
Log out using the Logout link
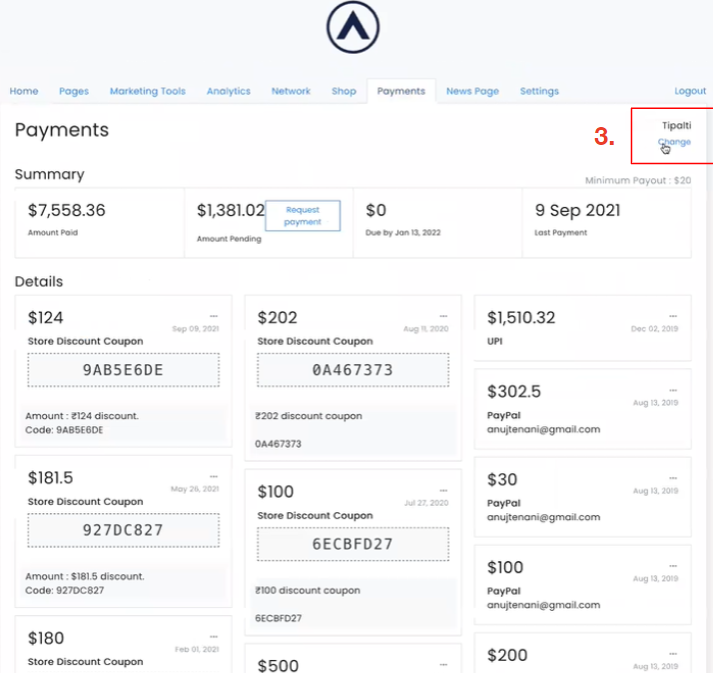[x=690, y=91]
